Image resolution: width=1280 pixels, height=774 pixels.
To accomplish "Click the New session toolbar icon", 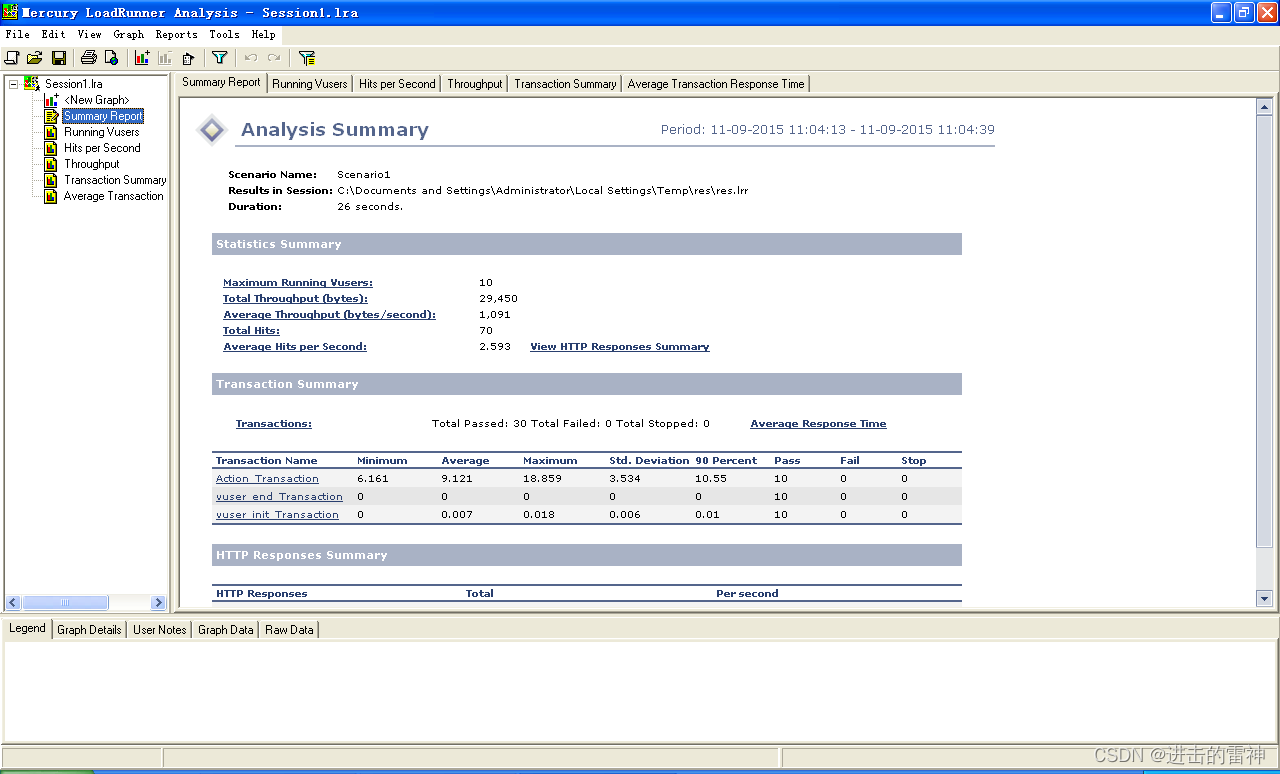I will click(x=12, y=58).
